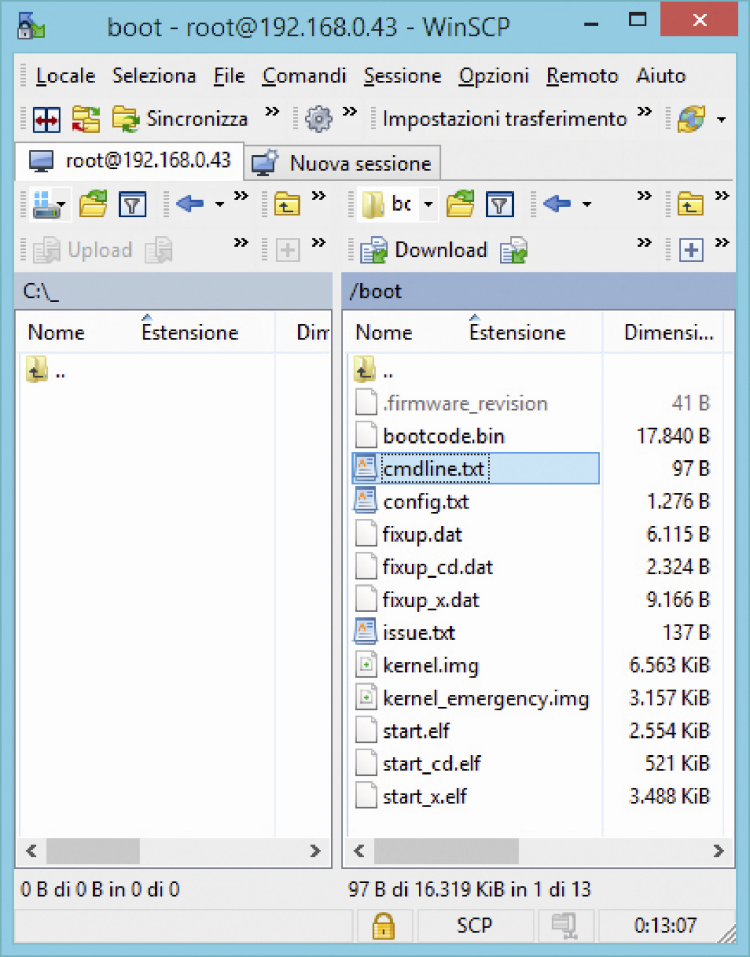Select the config.txt file

point(426,502)
